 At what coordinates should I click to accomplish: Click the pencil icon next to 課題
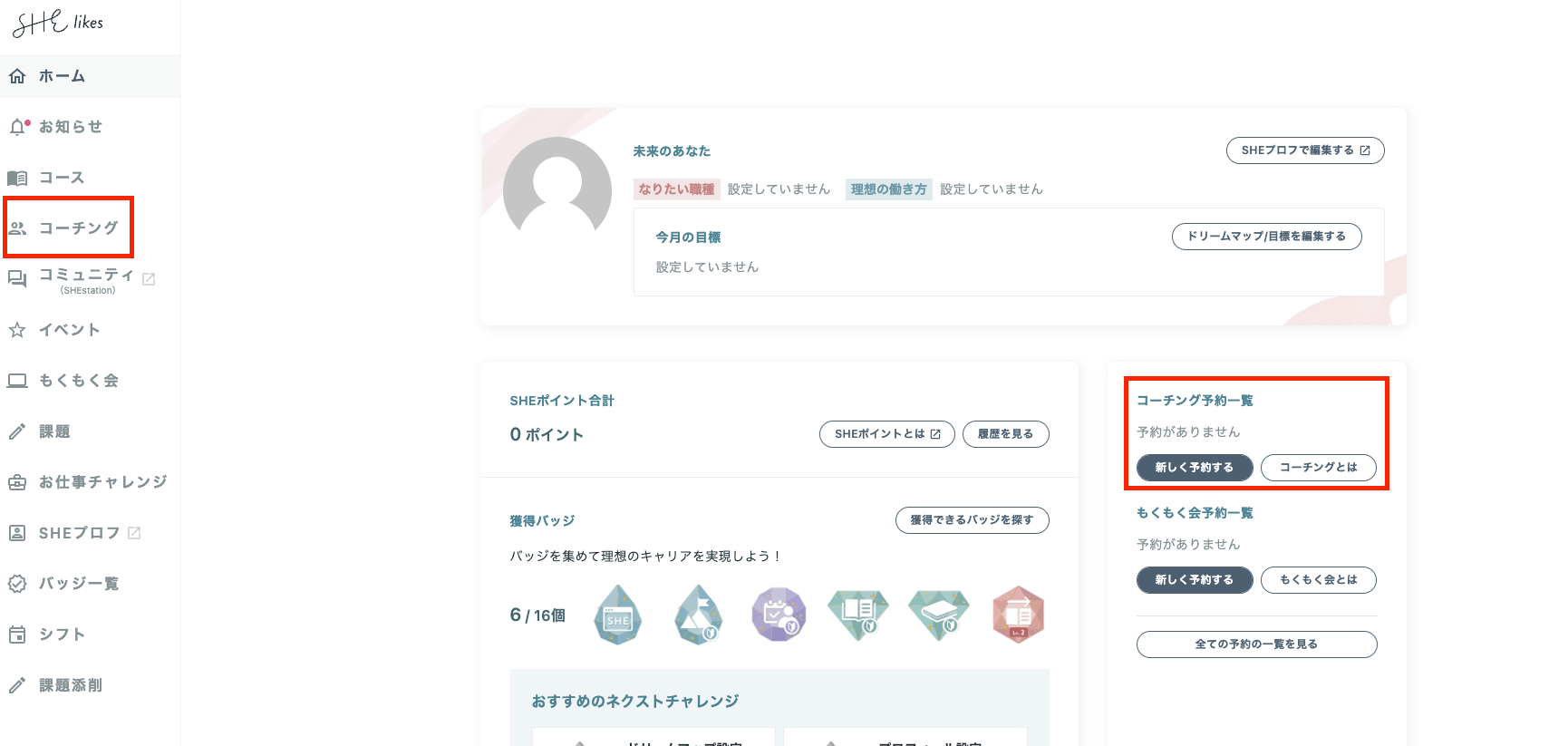[x=17, y=431]
